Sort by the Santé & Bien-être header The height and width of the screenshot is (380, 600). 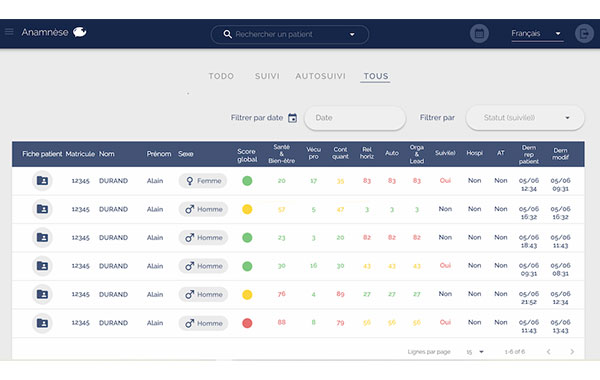click(282, 154)
